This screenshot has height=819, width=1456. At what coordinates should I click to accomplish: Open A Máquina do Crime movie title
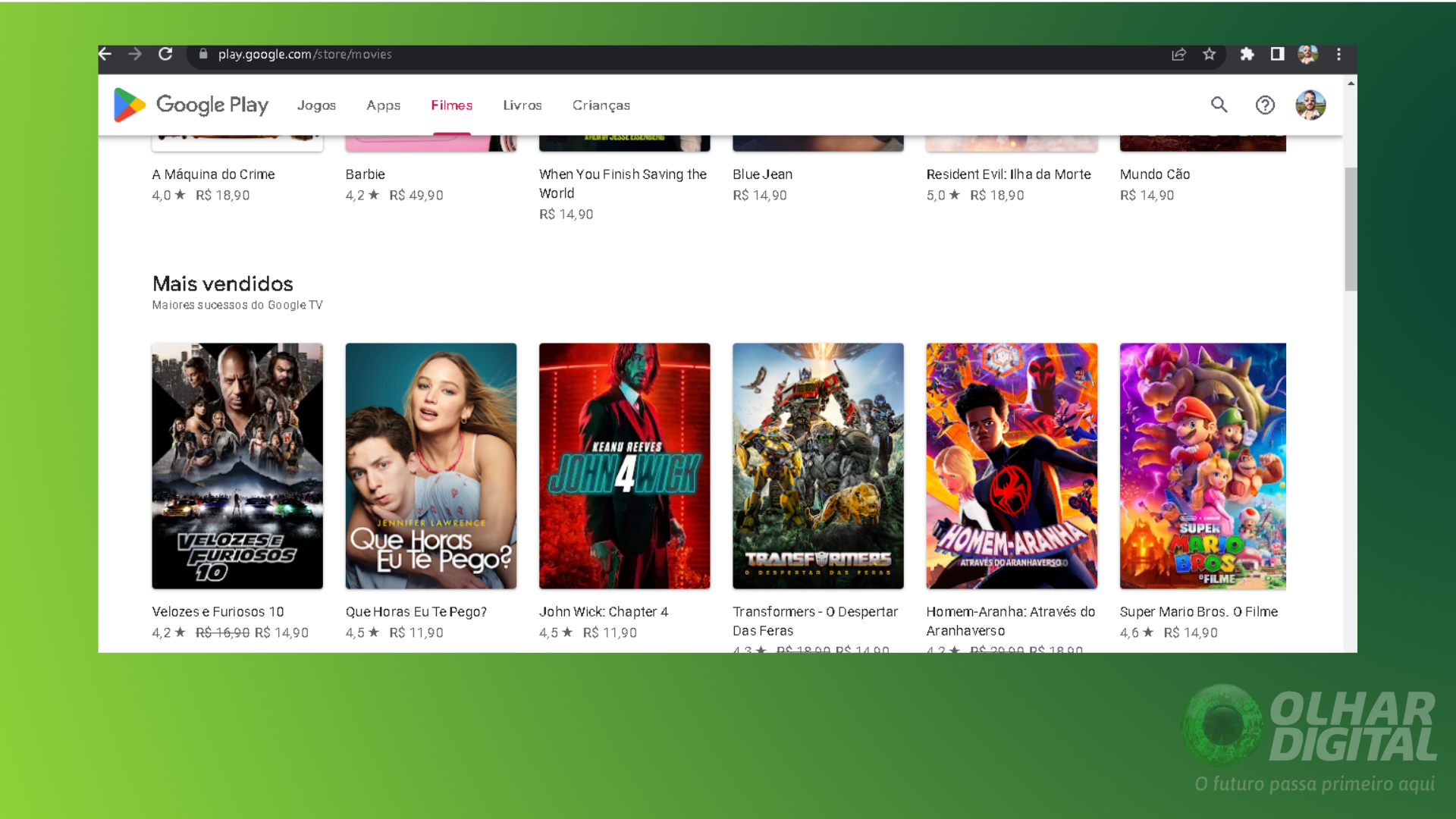tap(213, 174)
